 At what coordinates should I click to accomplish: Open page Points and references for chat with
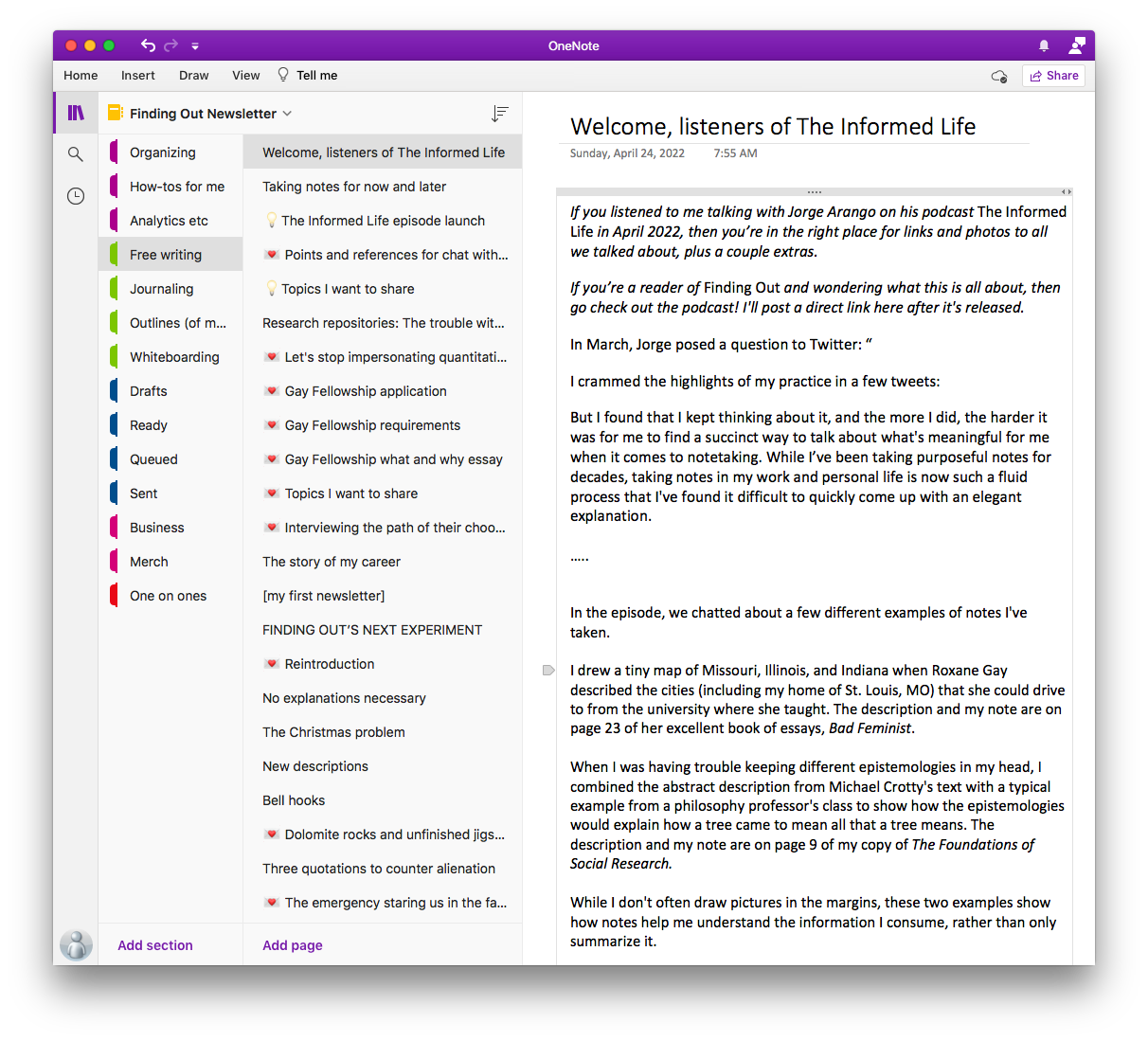coord(383,255)
